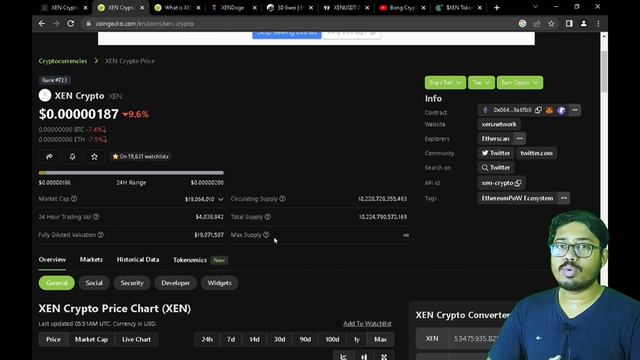Screen dimensions: 640x360
Task: Copy the xen-crypto API id
Action: point(518,183)
